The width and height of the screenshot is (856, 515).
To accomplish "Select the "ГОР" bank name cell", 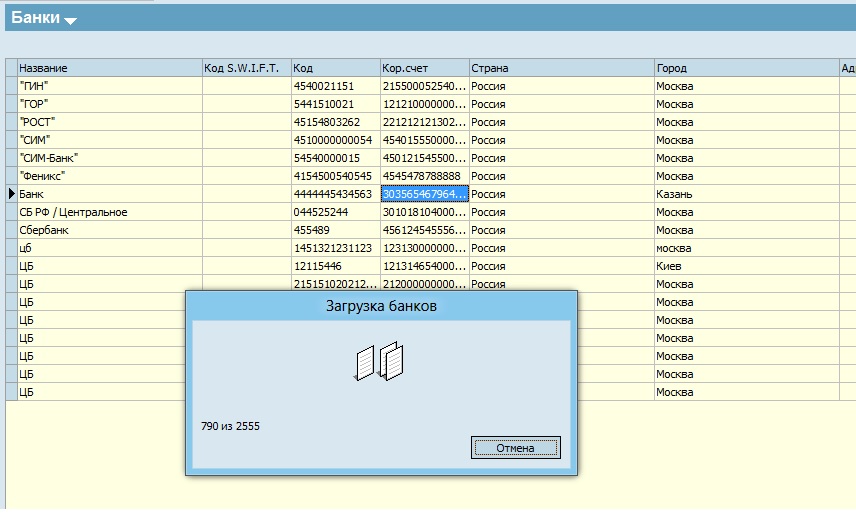I will [x=110, y=104].
